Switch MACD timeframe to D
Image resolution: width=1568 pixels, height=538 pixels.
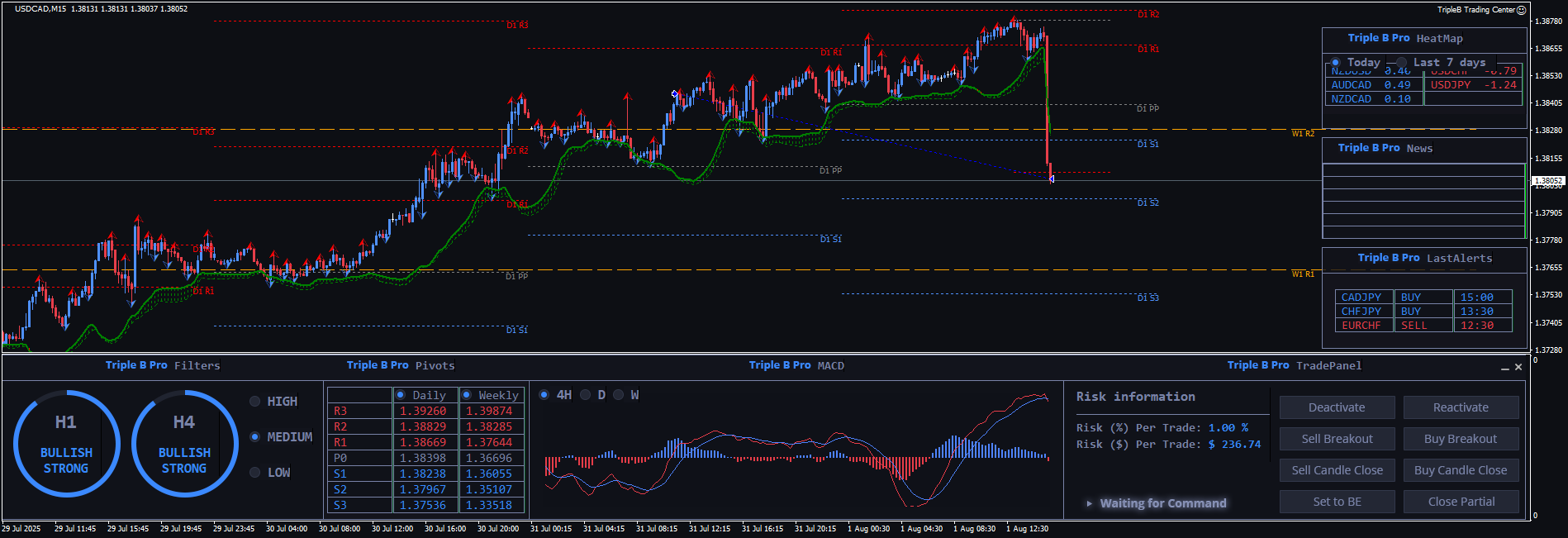(586, 395)
